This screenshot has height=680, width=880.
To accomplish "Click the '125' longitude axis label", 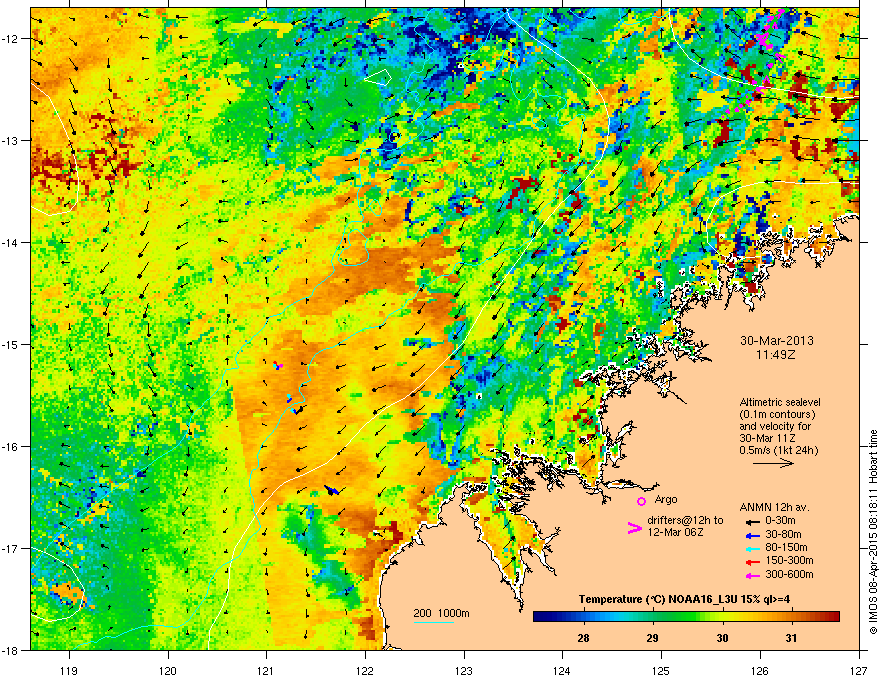I will tap(661, 670).
